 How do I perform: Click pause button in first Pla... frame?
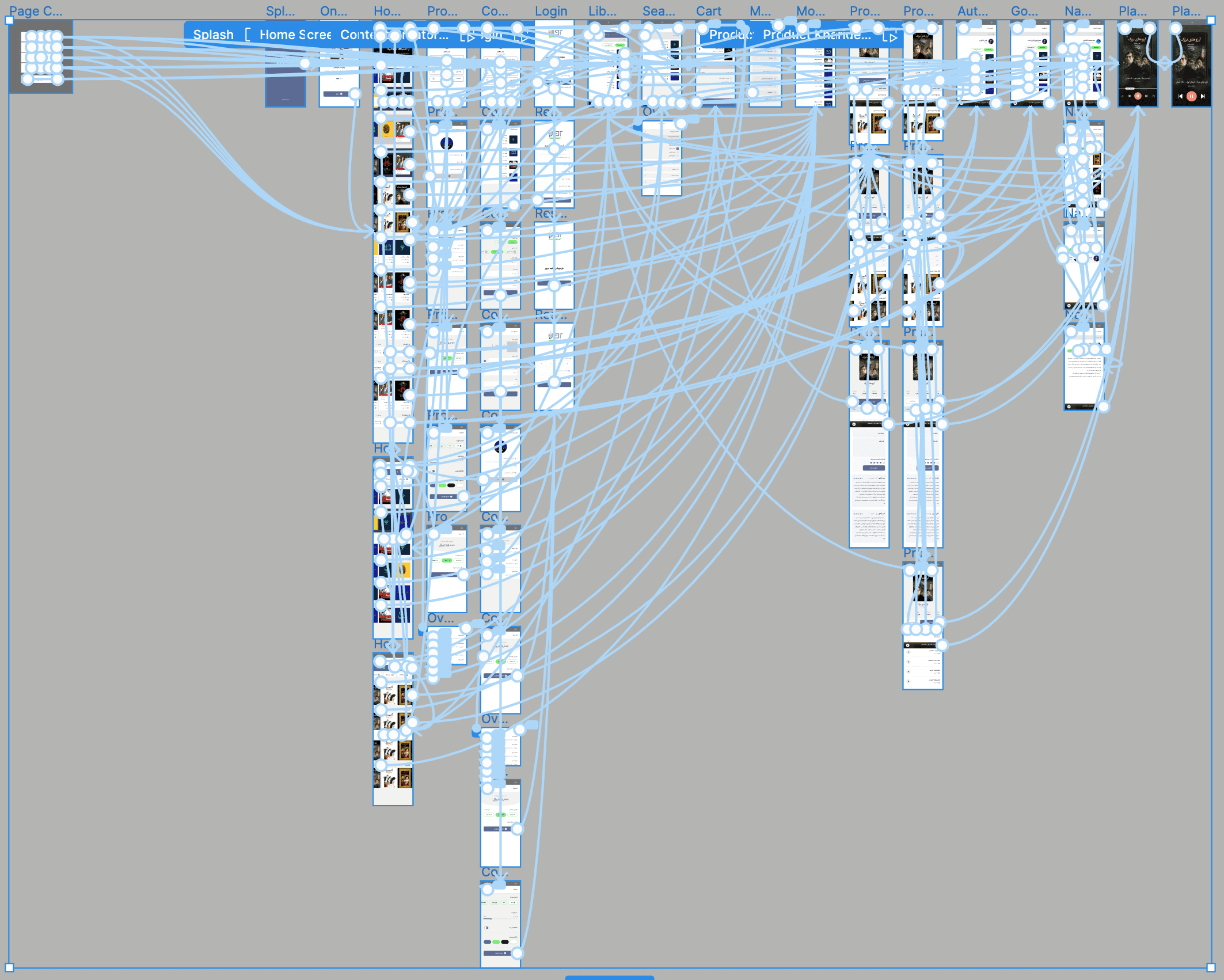point(1138,96)
